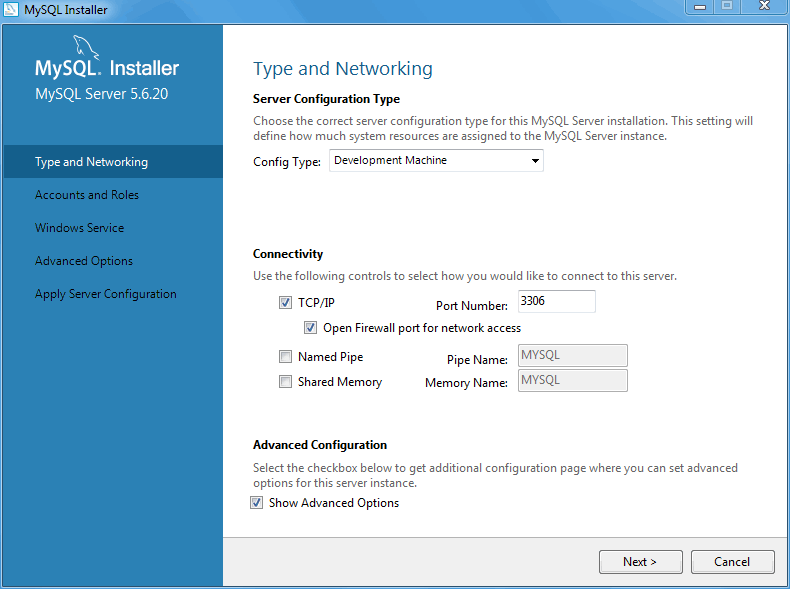790x589 pixels.
Task: Click the MySQL Installer title bar icon
Action: (11, 9)
